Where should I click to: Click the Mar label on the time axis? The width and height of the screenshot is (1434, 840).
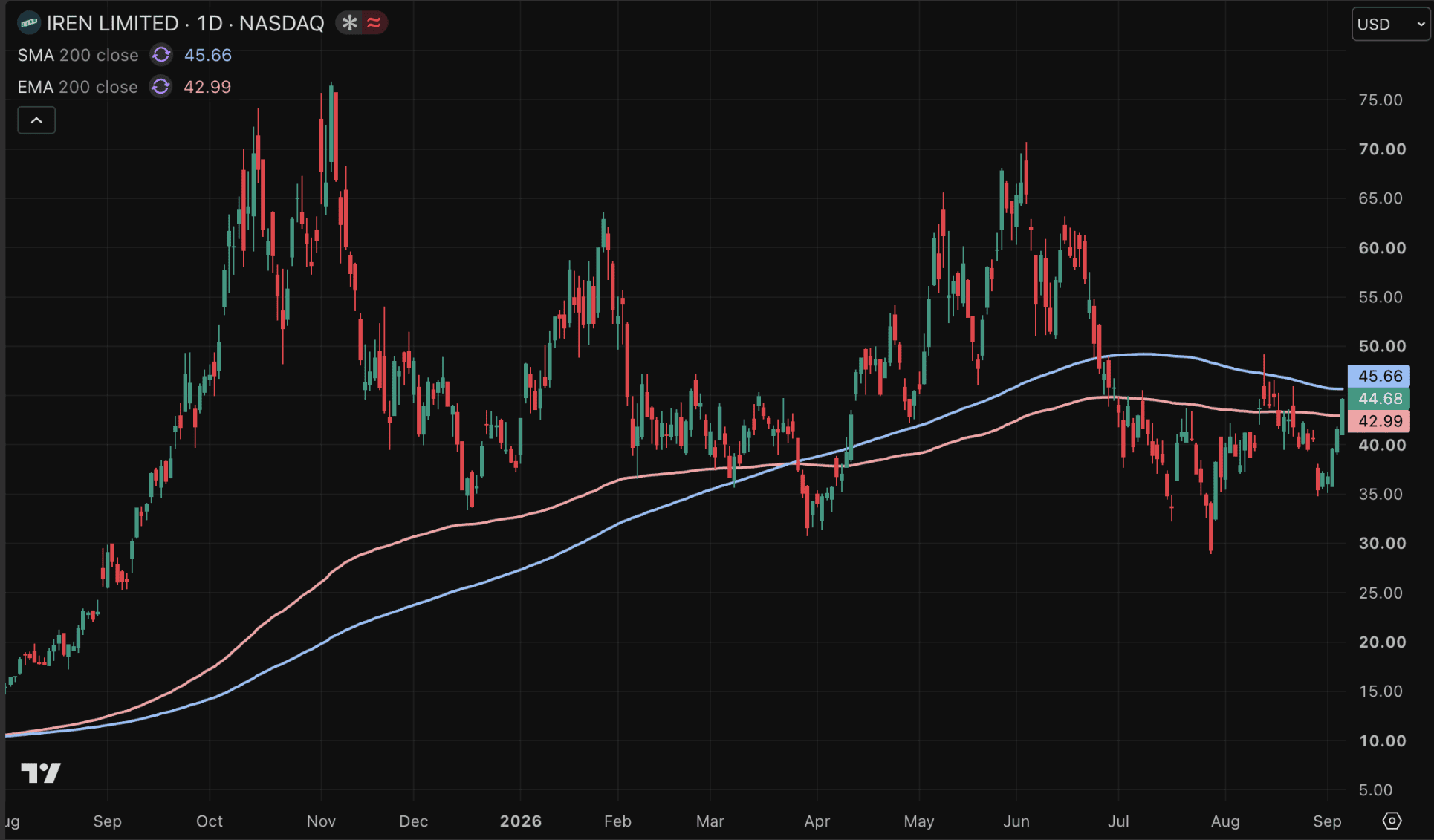coord(710,821)
